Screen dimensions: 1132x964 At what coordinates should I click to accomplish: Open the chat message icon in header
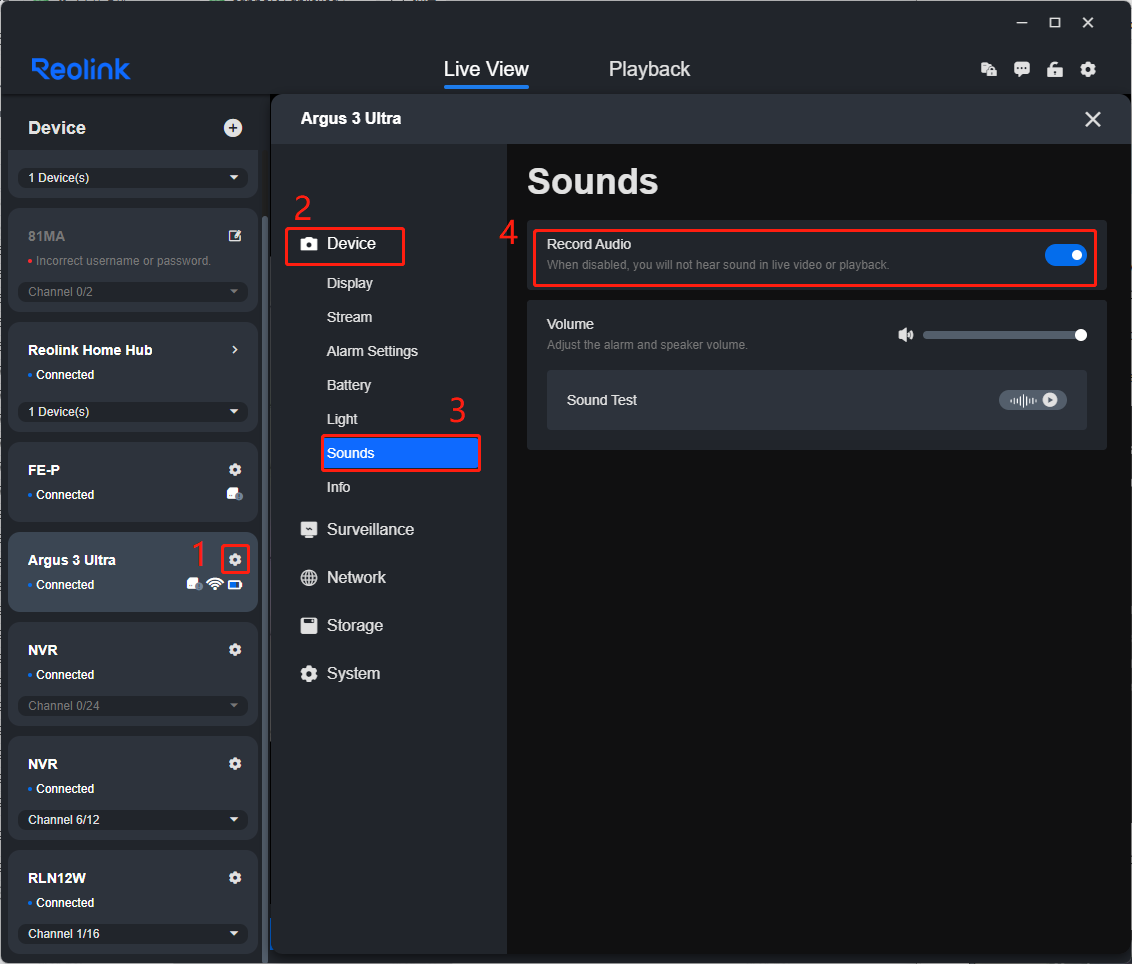(1022, 69)
